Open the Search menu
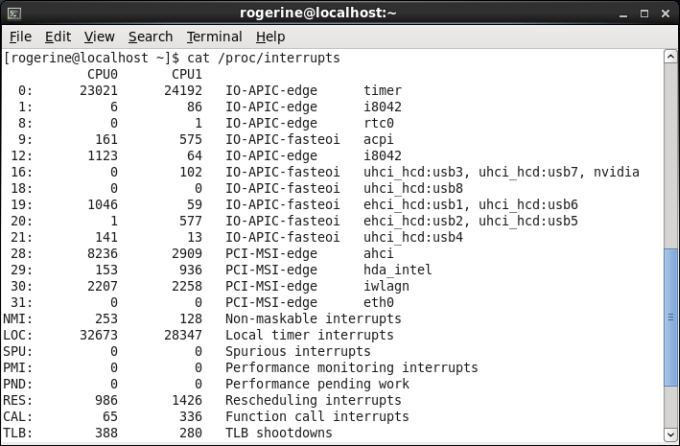680x446 pixels. (x=150, y=37)
